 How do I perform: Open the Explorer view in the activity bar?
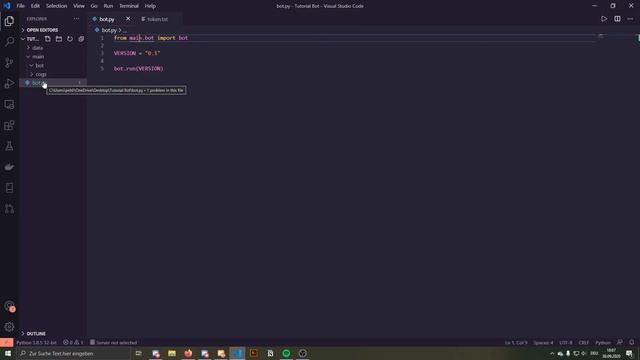9,21
